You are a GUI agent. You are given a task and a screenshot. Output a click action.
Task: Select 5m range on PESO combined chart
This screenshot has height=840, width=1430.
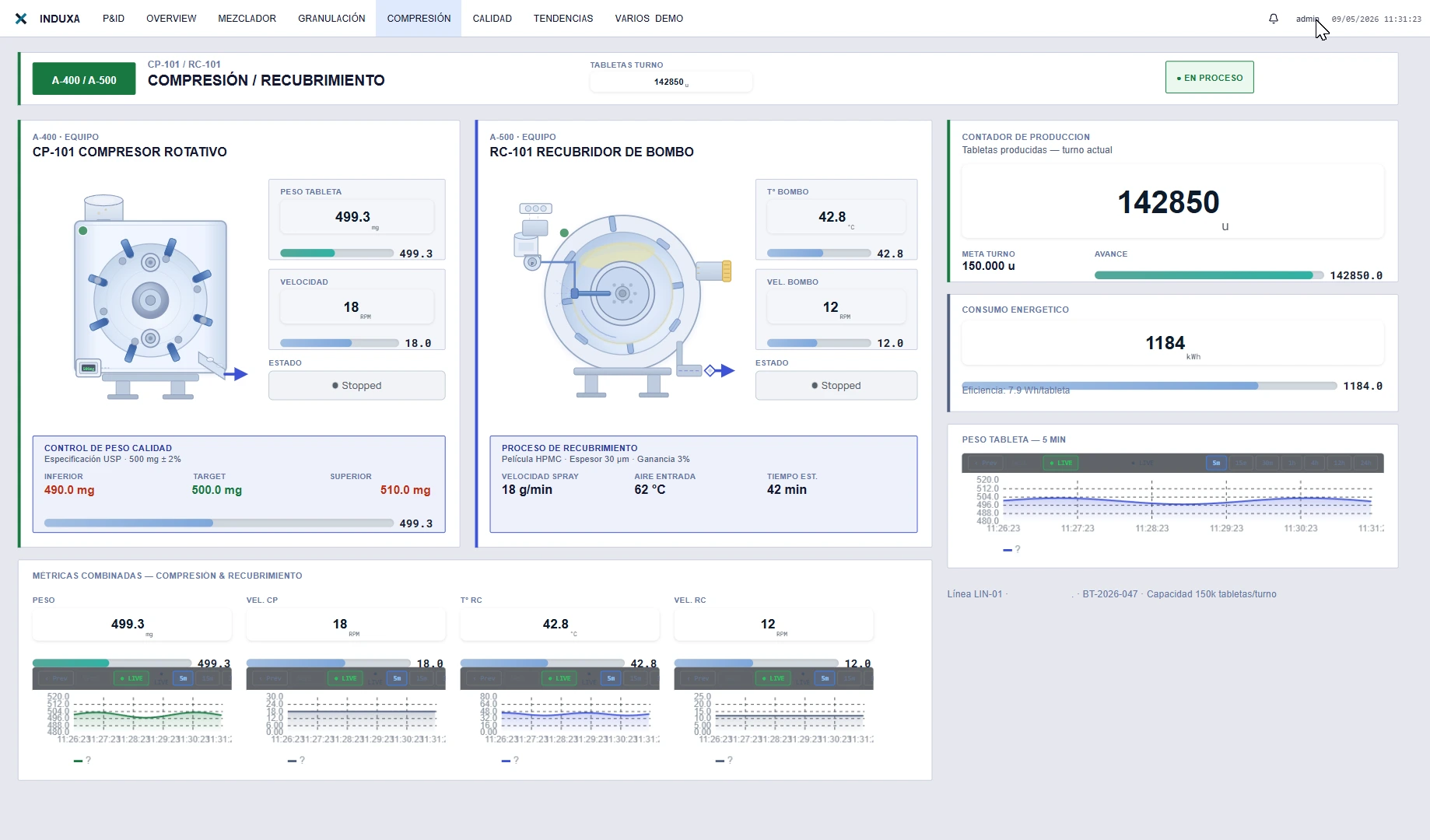pyautogui.click(x=183, y=678)
